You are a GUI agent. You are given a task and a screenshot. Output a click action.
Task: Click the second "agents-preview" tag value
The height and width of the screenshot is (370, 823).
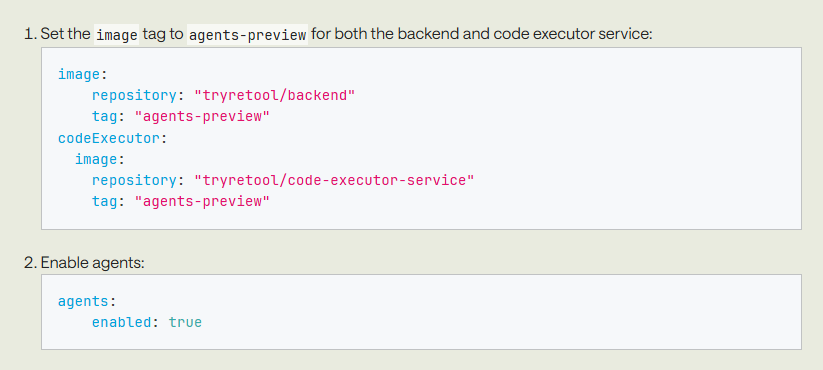tap(202, 201)
